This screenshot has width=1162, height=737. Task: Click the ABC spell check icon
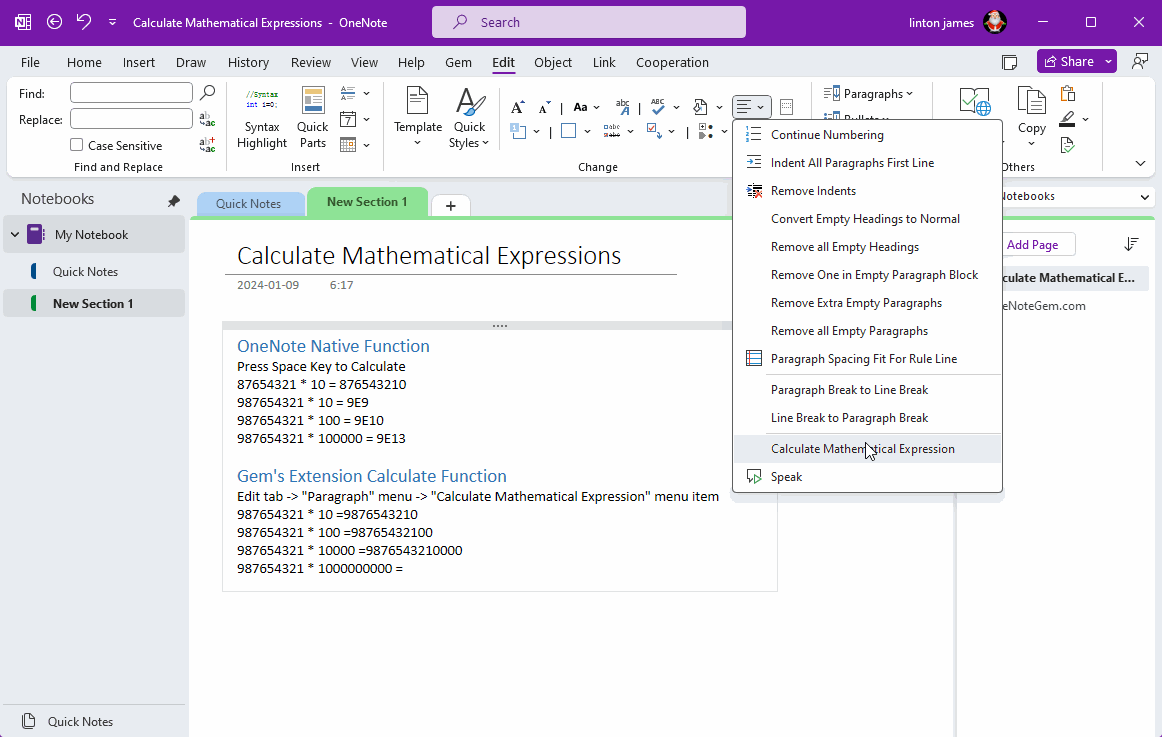657,107
